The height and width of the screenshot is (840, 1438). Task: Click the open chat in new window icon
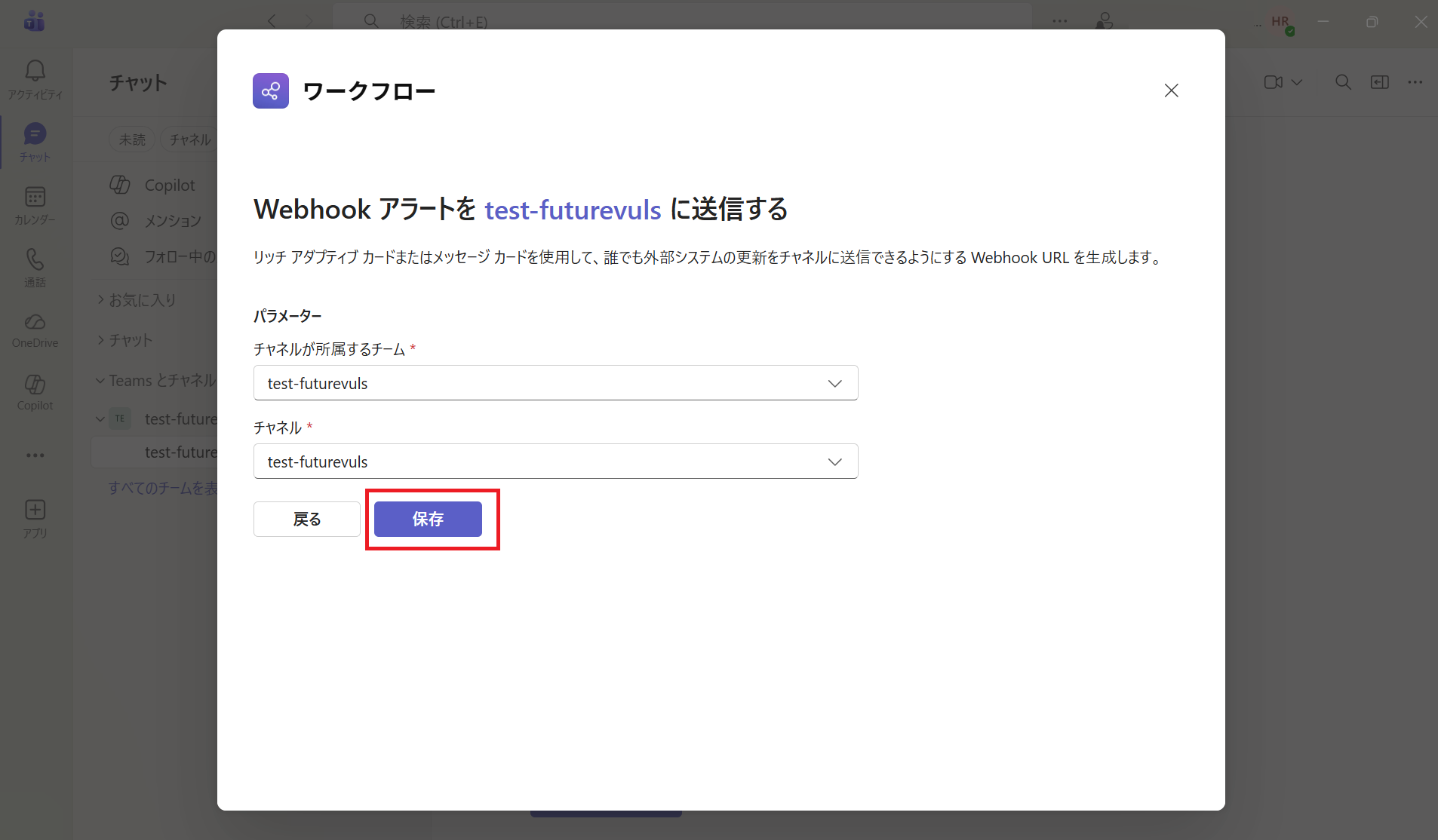tap(1380, 82)
